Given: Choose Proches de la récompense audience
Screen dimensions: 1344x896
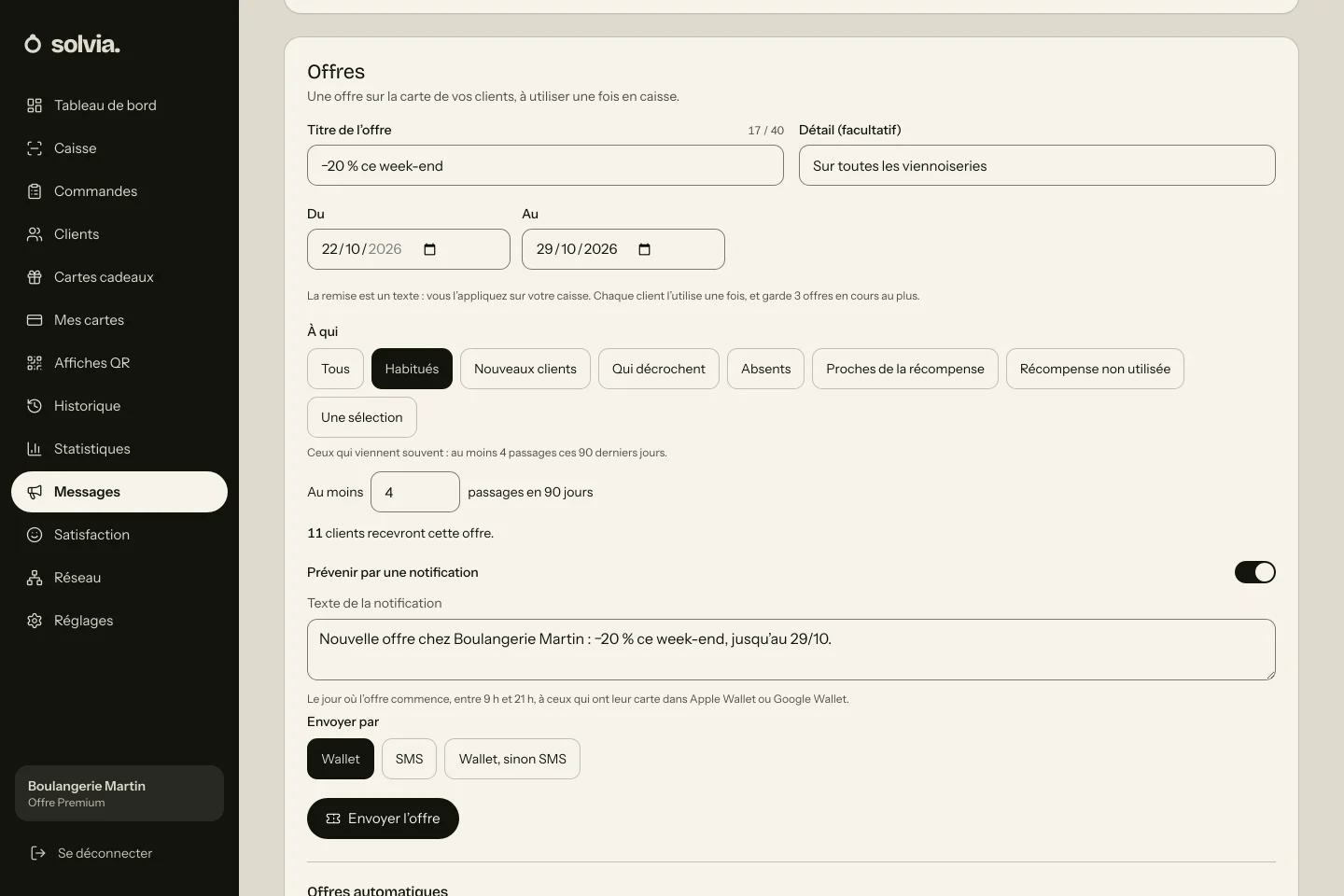Looking at the screenshot, I should point(905,369).
